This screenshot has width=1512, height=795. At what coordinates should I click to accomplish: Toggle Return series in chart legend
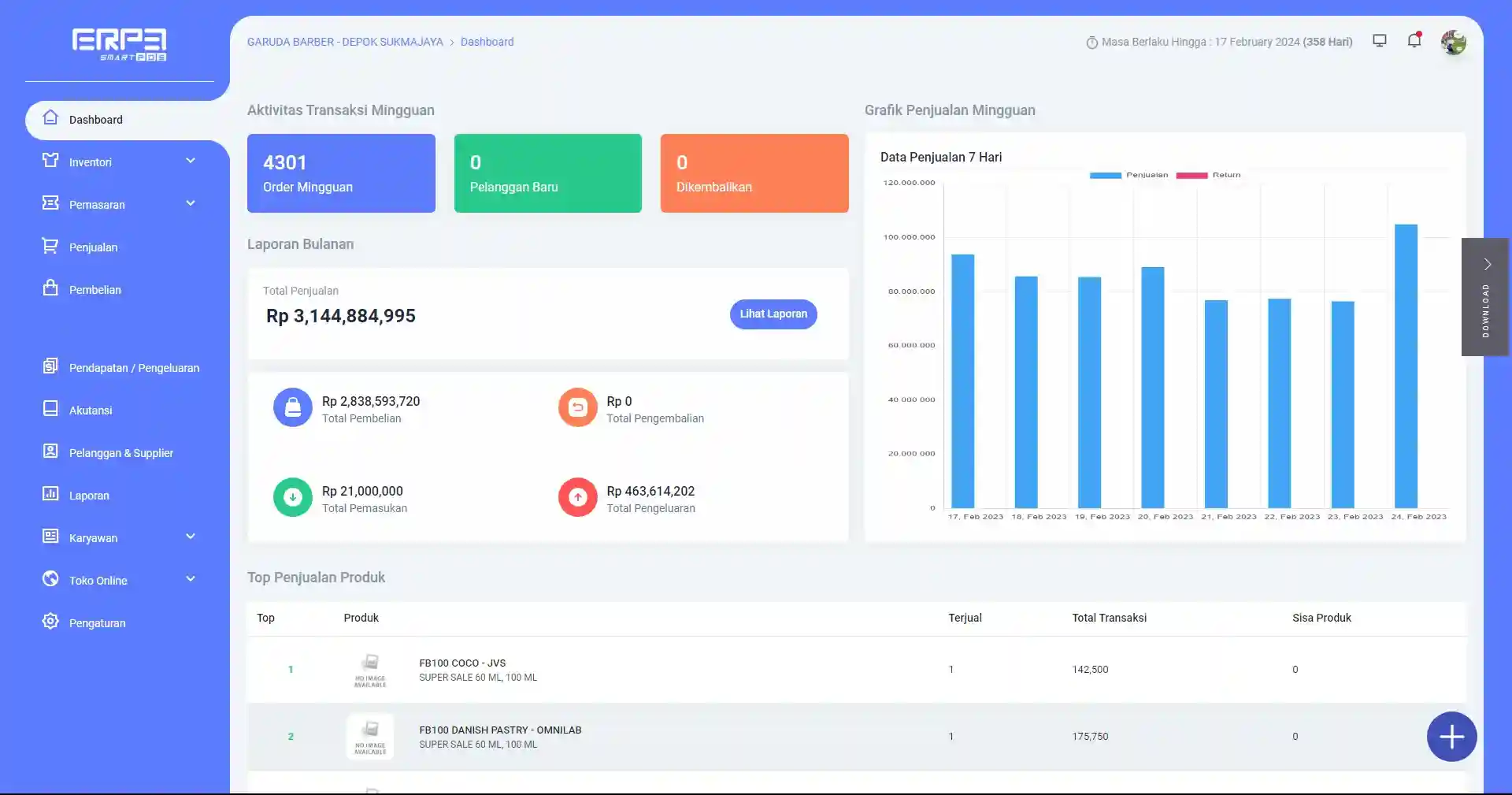1209,175
